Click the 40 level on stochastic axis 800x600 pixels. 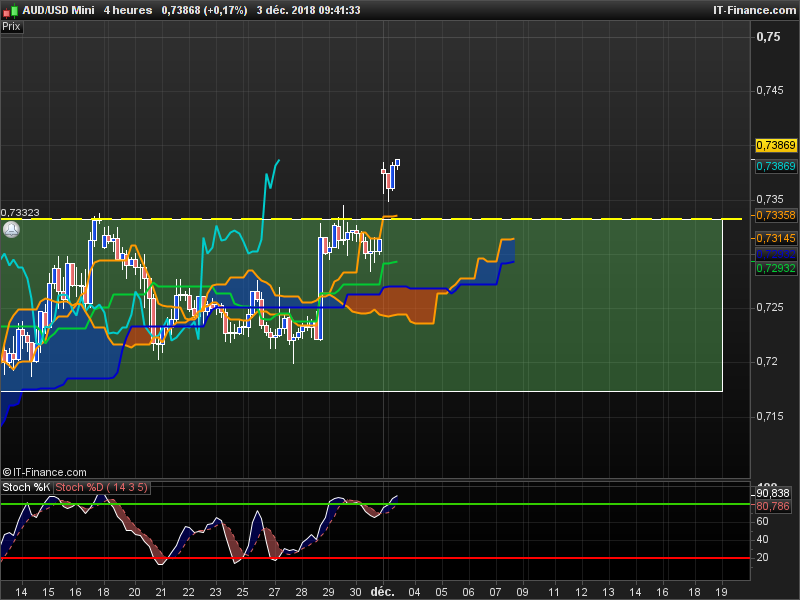click(762, 539)
